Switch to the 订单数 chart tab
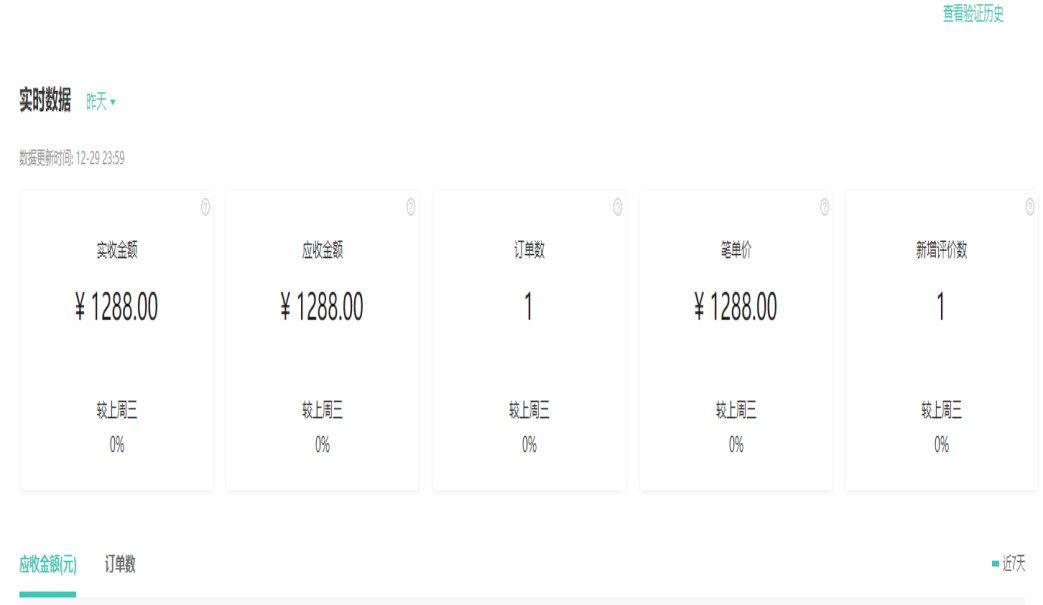Image resolution: width=1043 pixels, height=605 pixels. [x=120, y=565]
